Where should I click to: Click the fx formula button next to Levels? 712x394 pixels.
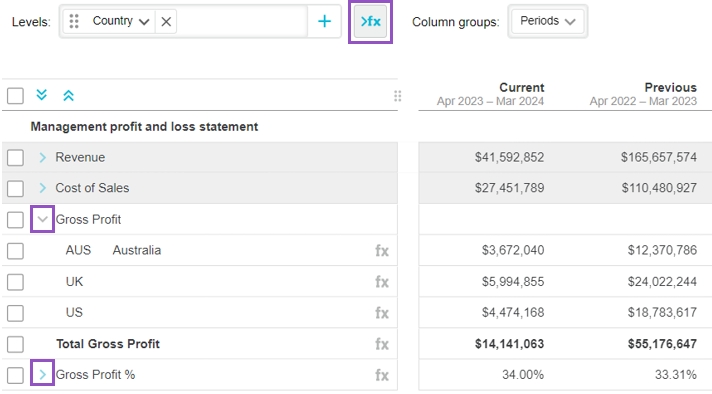(370, 21)
